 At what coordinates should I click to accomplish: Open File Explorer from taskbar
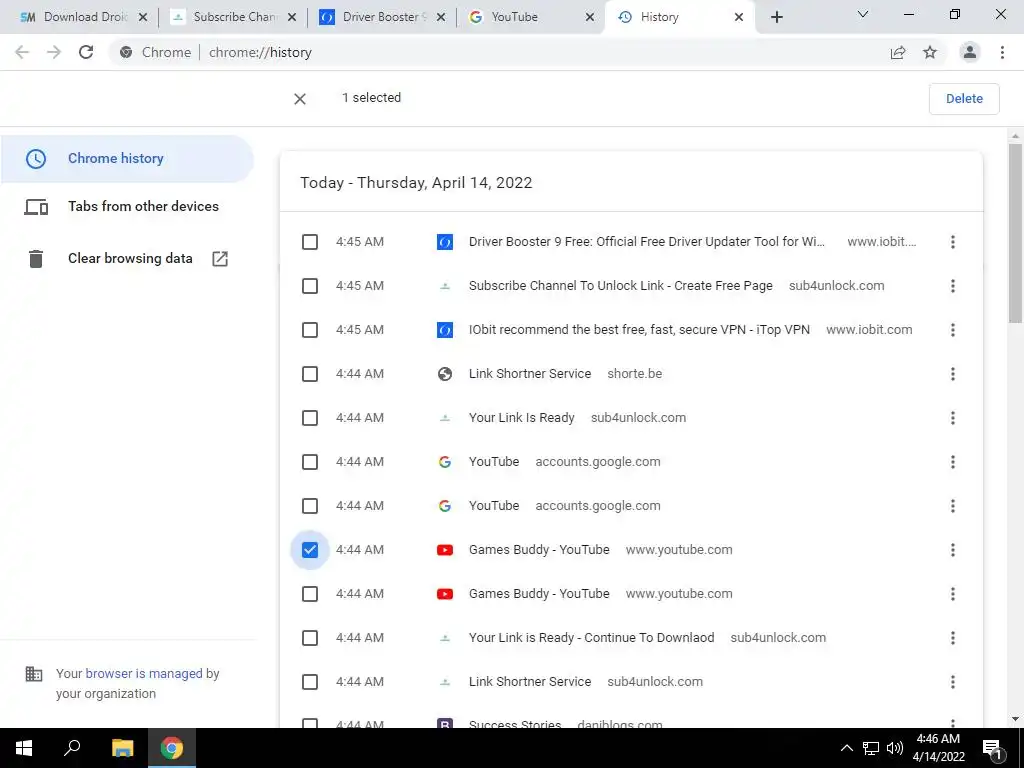coord(122,748)
